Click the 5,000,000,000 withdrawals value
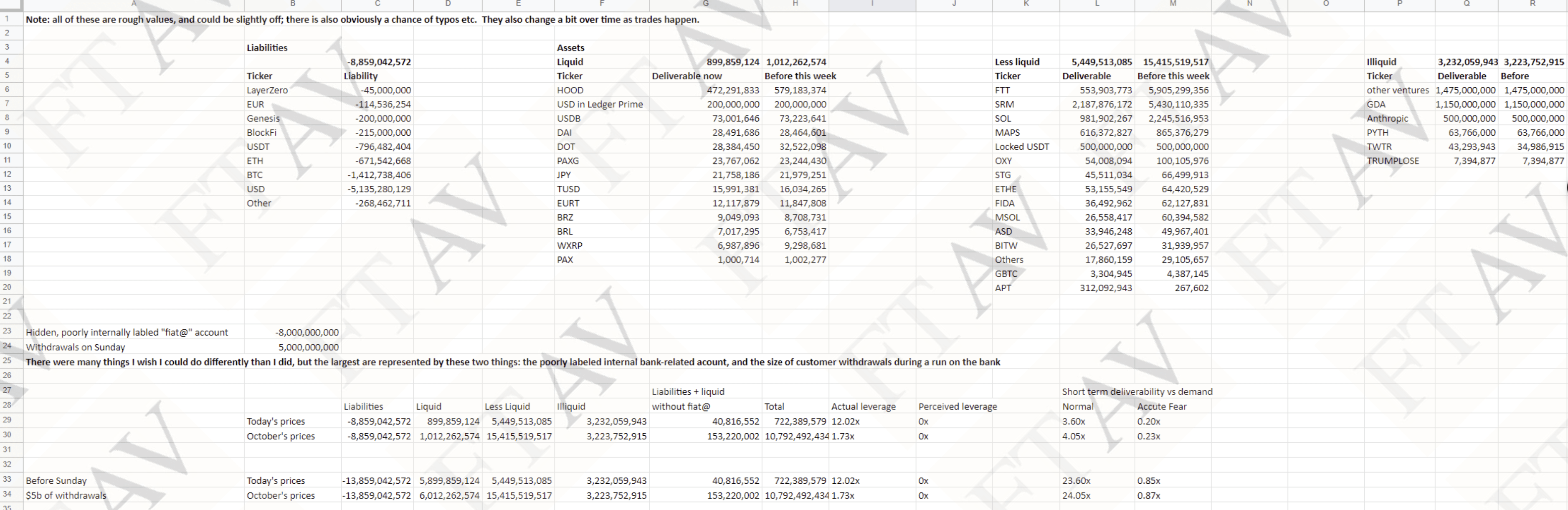 tap(309, 347)
